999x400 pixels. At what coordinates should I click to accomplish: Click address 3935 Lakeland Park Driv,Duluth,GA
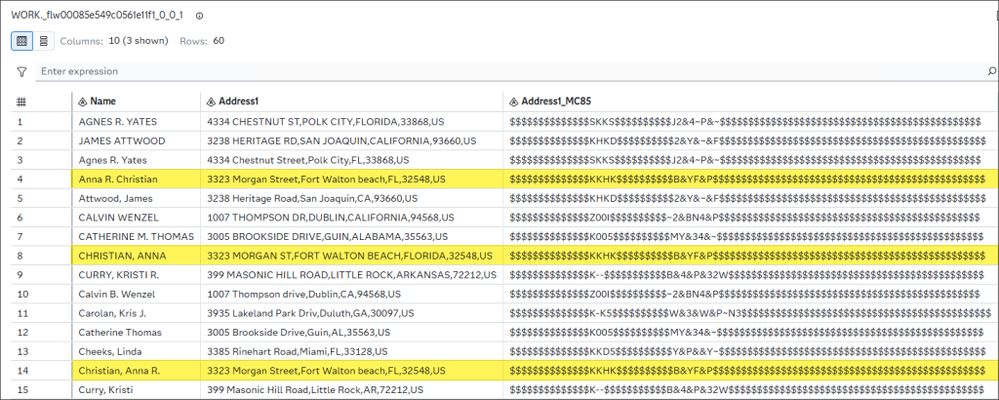(311, 313)
